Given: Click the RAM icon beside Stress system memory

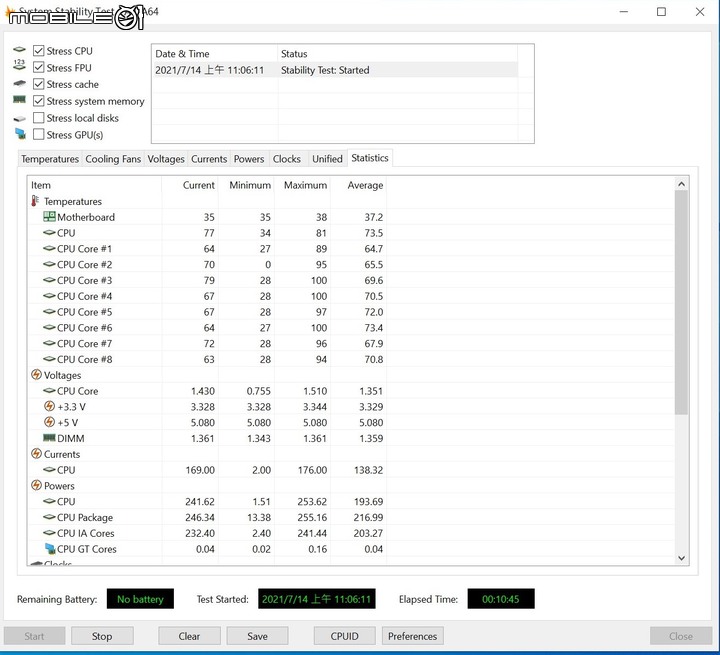Looking at the screenshot, I should coord(19,99).
